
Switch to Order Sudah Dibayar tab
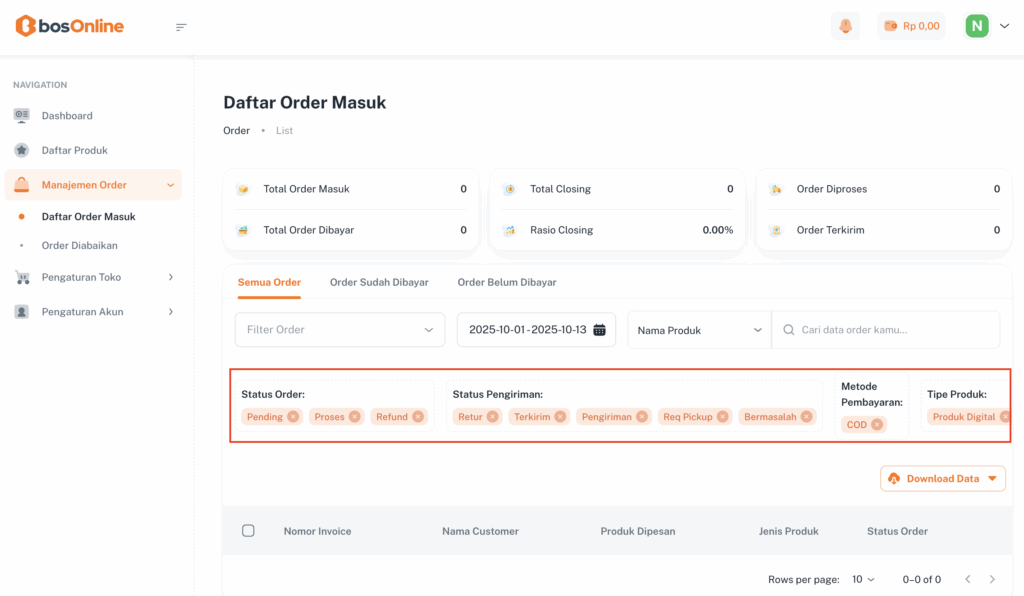(x=379, y=282)
